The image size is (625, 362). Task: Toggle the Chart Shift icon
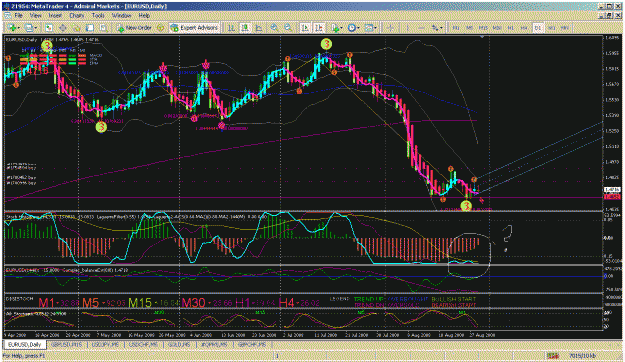319,28
